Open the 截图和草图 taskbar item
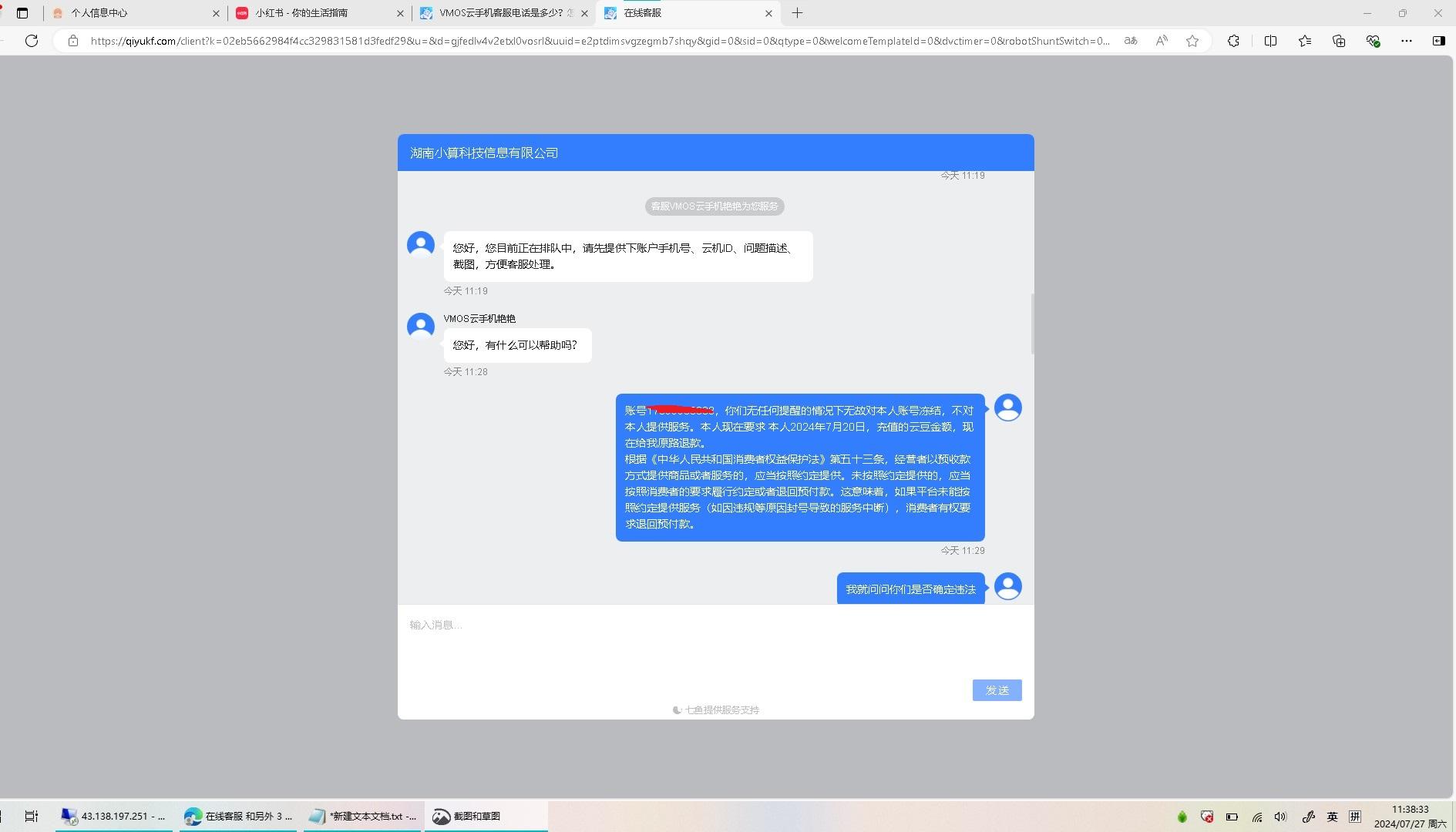 pyautogui.click(x=486, y=817)
